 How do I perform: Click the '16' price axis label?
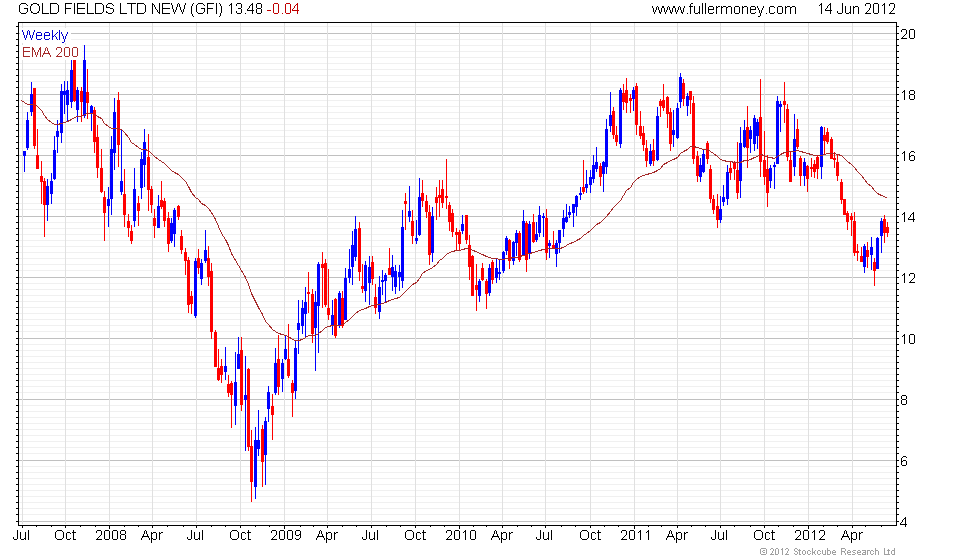tap(908, 156)
